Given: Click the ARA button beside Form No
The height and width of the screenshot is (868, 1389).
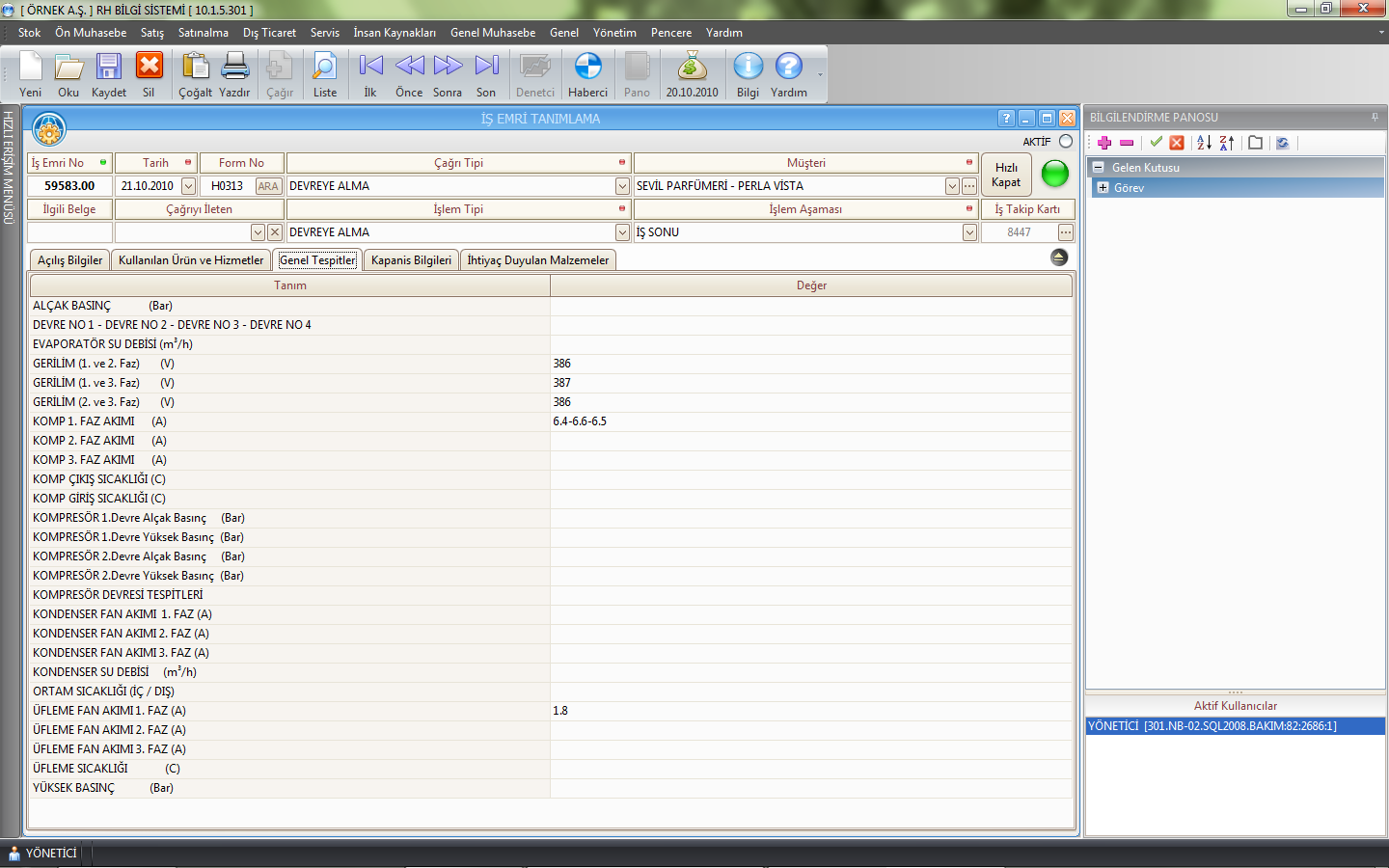Looking at the screenshot, I should point(268,186).
